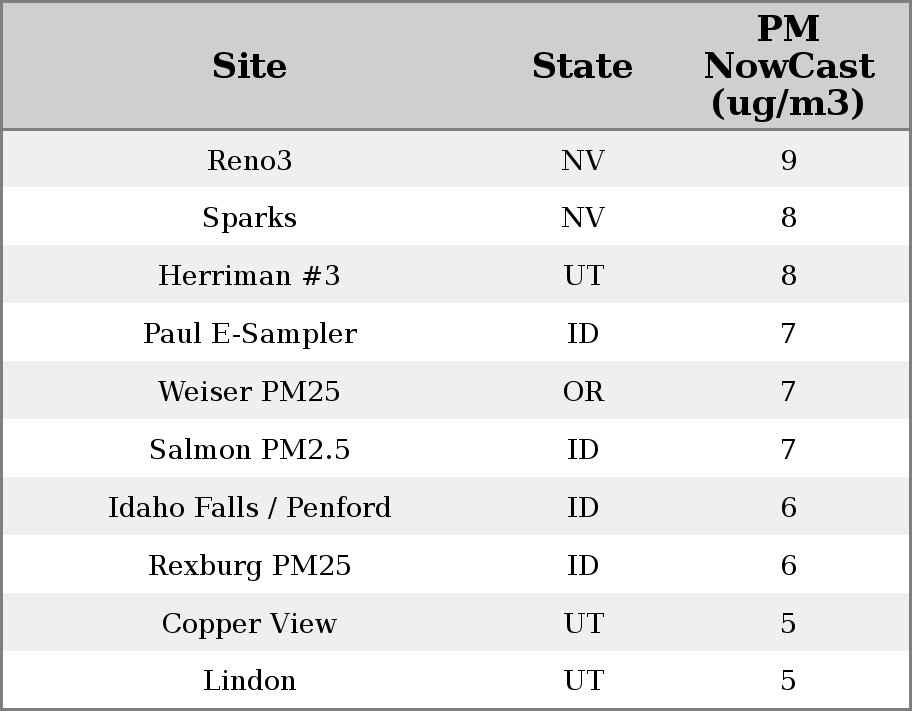Click the NV state cell for Reno3
The width and height of the screenshot is (912, 711).
click(x=583, y=161)
